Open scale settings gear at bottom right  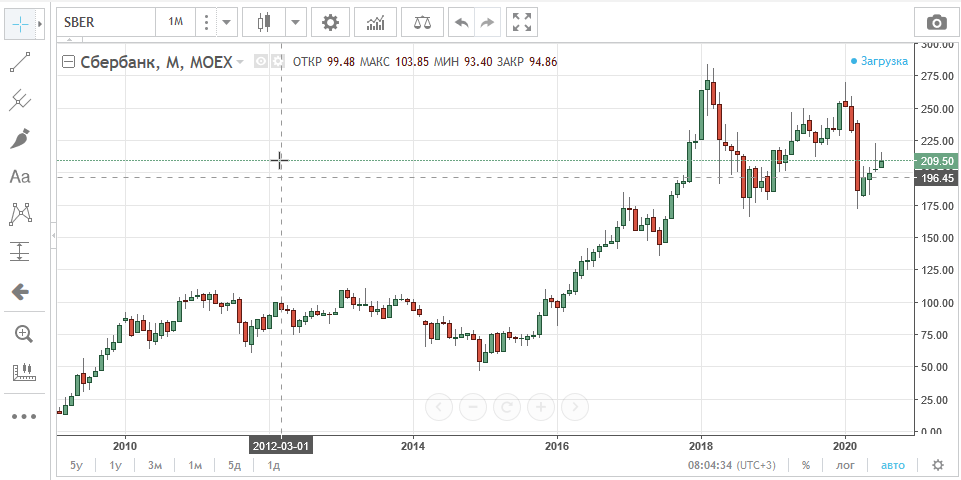(x=938, y=465)
